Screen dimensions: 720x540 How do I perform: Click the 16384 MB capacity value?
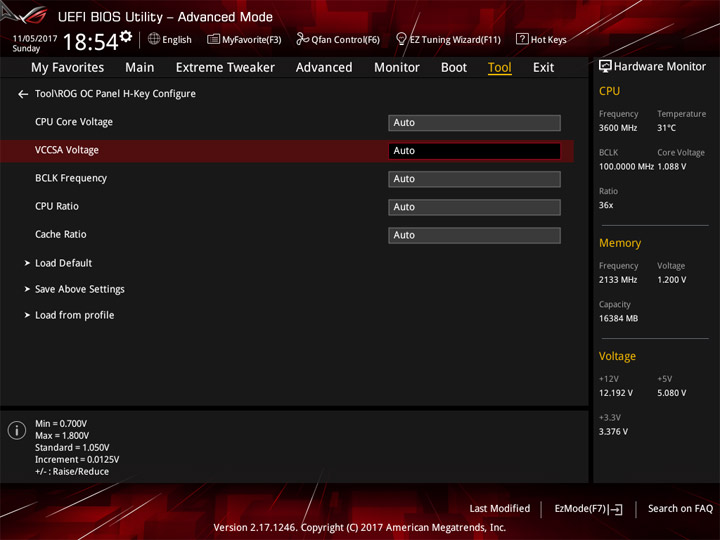click(x=618, y=318)
